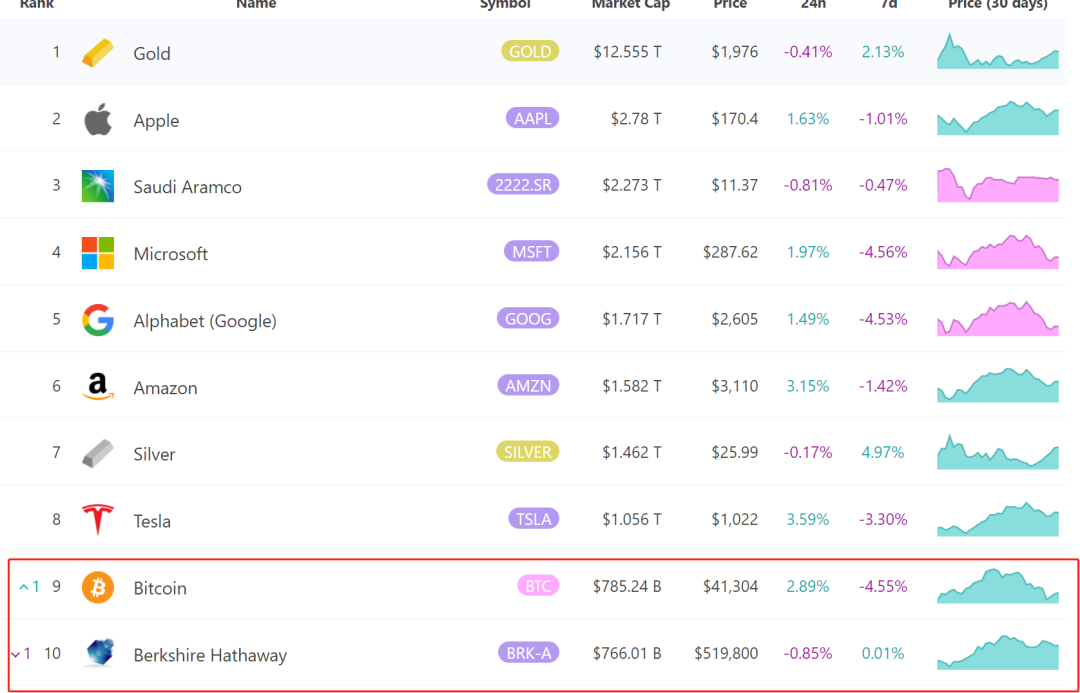Click the Silver bar icon
The width and height of the screenshot is (1080, 693).
click(98, 453)
